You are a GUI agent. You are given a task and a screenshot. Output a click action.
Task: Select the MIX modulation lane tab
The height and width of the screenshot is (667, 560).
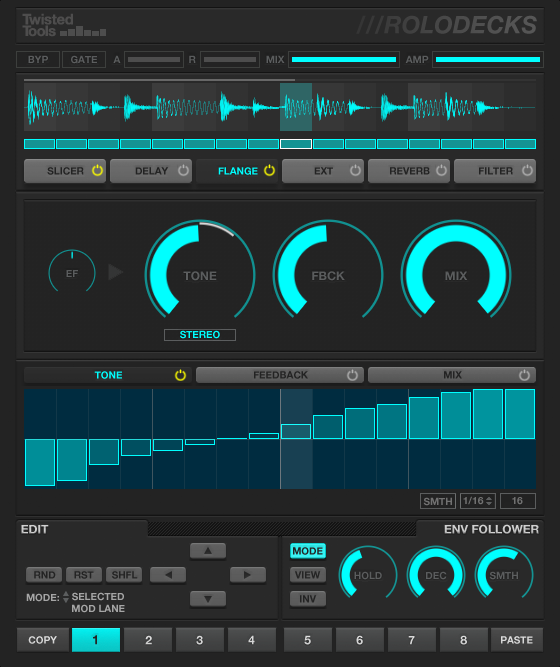[x=452, y=375]
